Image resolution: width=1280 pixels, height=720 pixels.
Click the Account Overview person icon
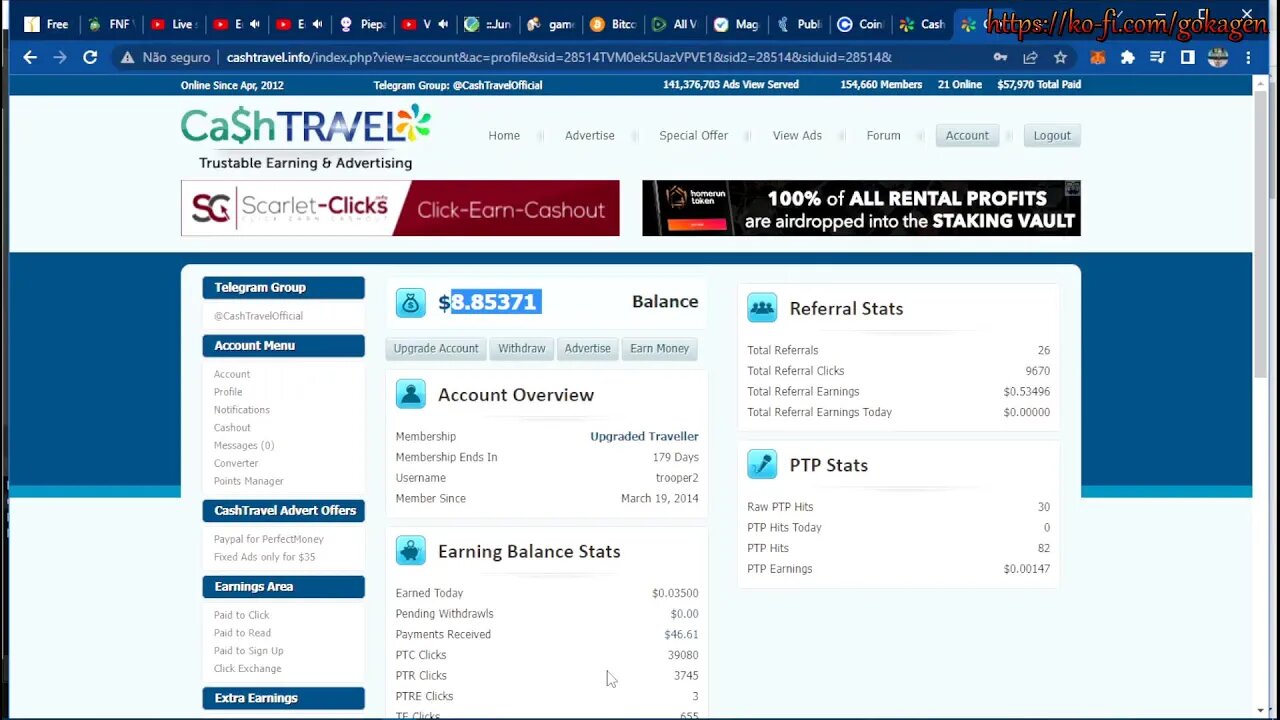[x=410, y=394]
